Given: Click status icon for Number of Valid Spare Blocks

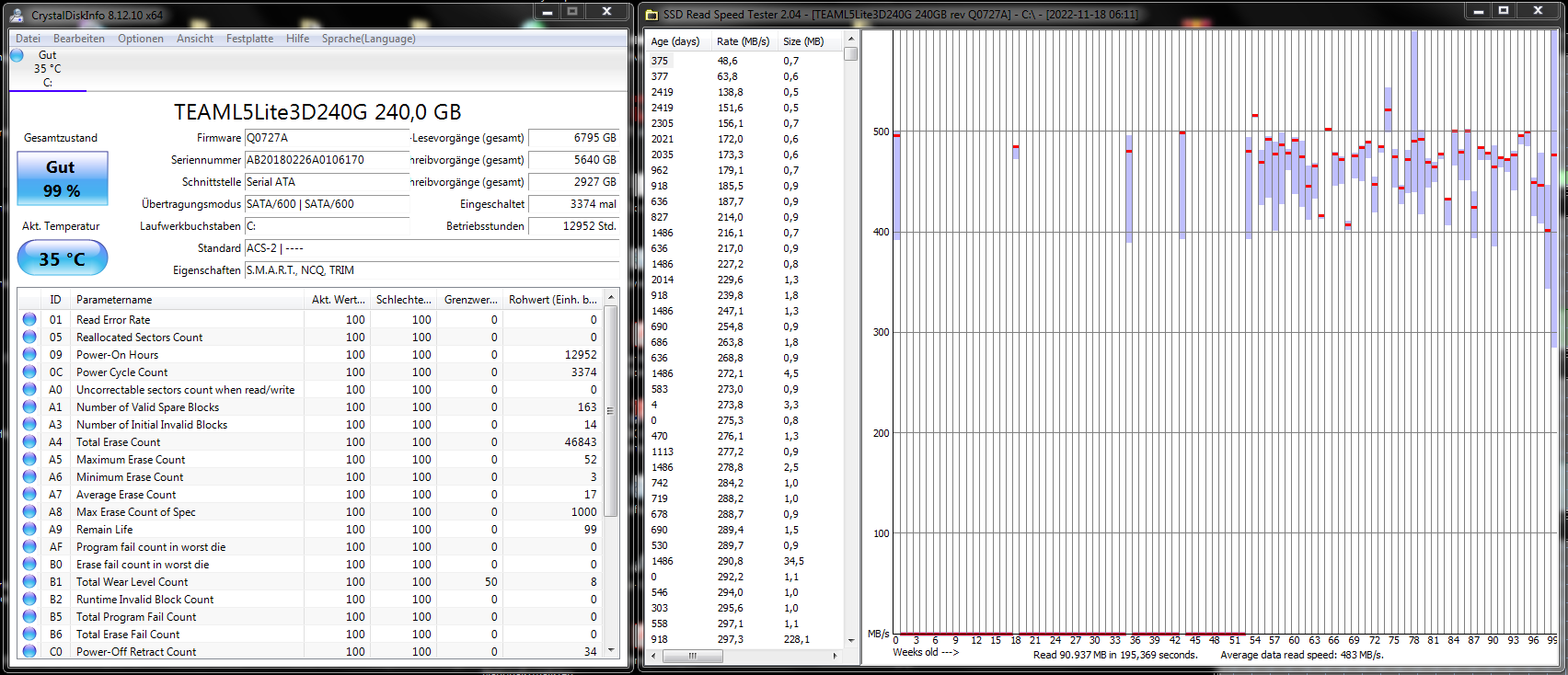Looking at the screenshot, I should click(29, 407).
